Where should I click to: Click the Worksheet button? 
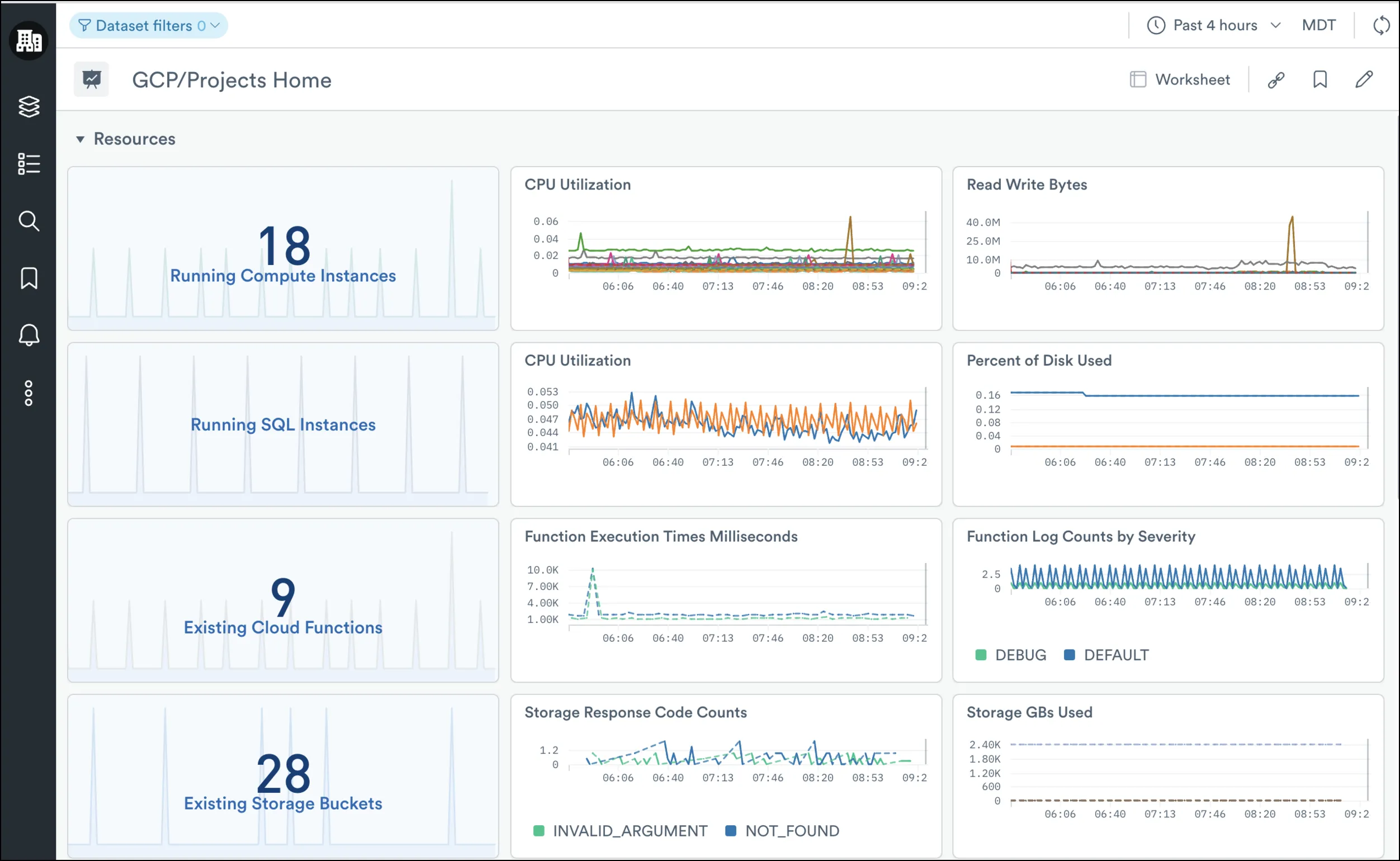[1180, 80]
